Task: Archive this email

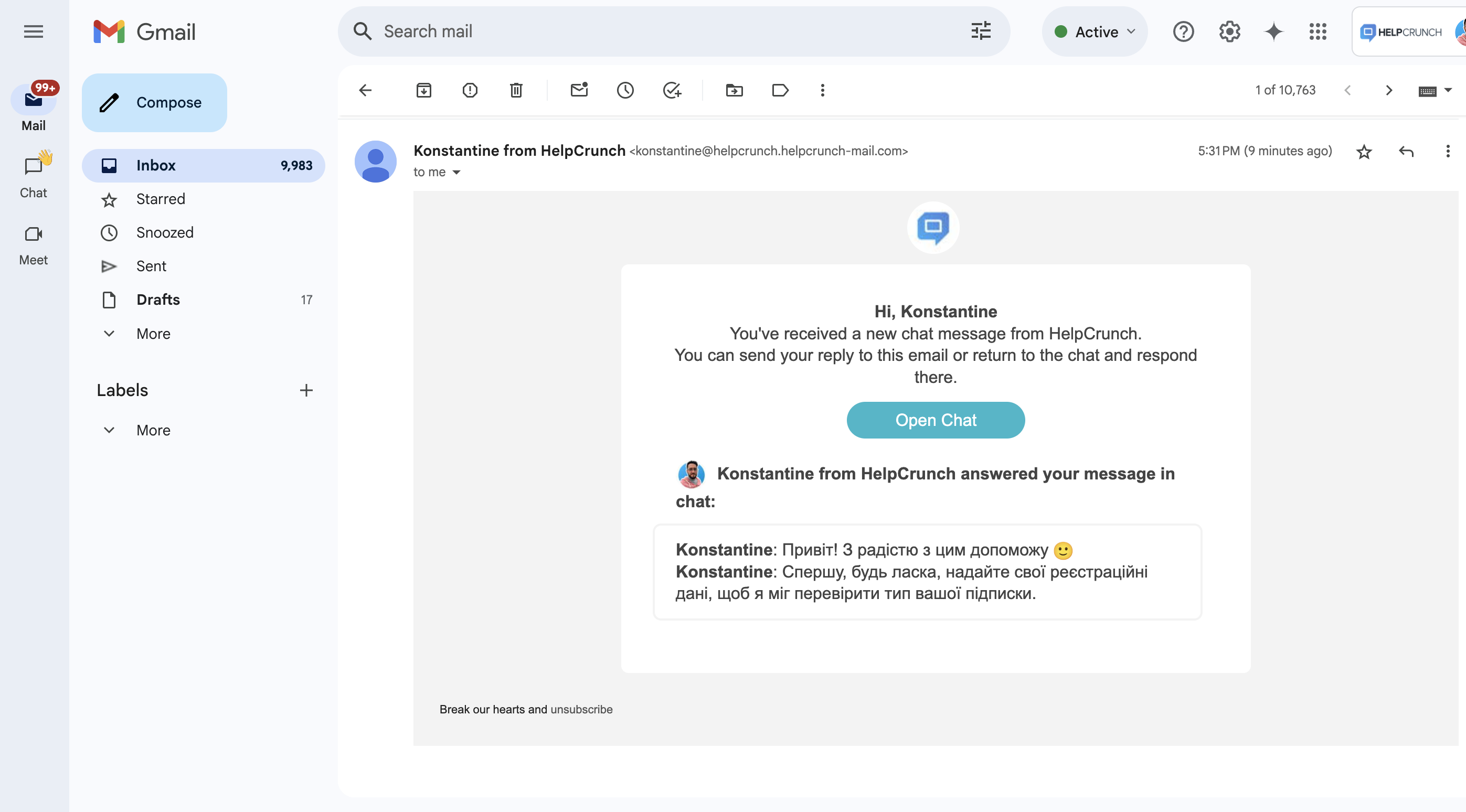Action: click(424, 90)
